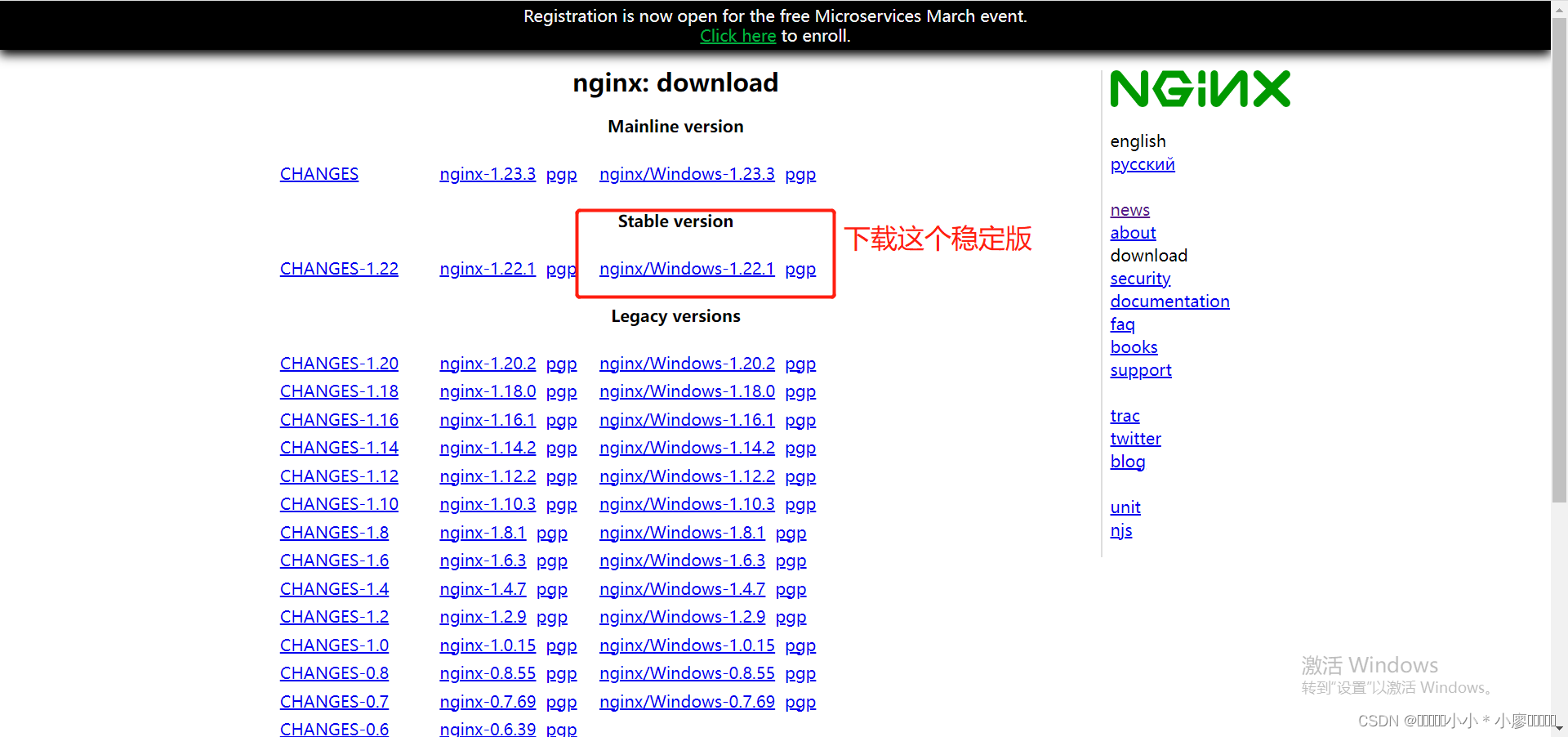Open the faq page

tap(1122, 324)
